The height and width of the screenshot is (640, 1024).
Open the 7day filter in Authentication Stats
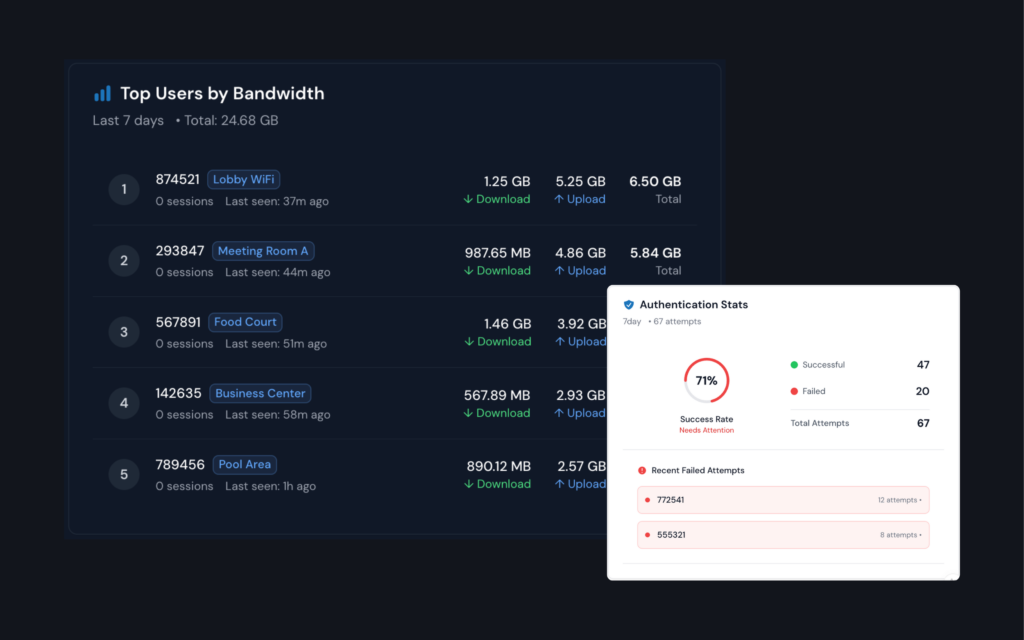click(632, 321)
